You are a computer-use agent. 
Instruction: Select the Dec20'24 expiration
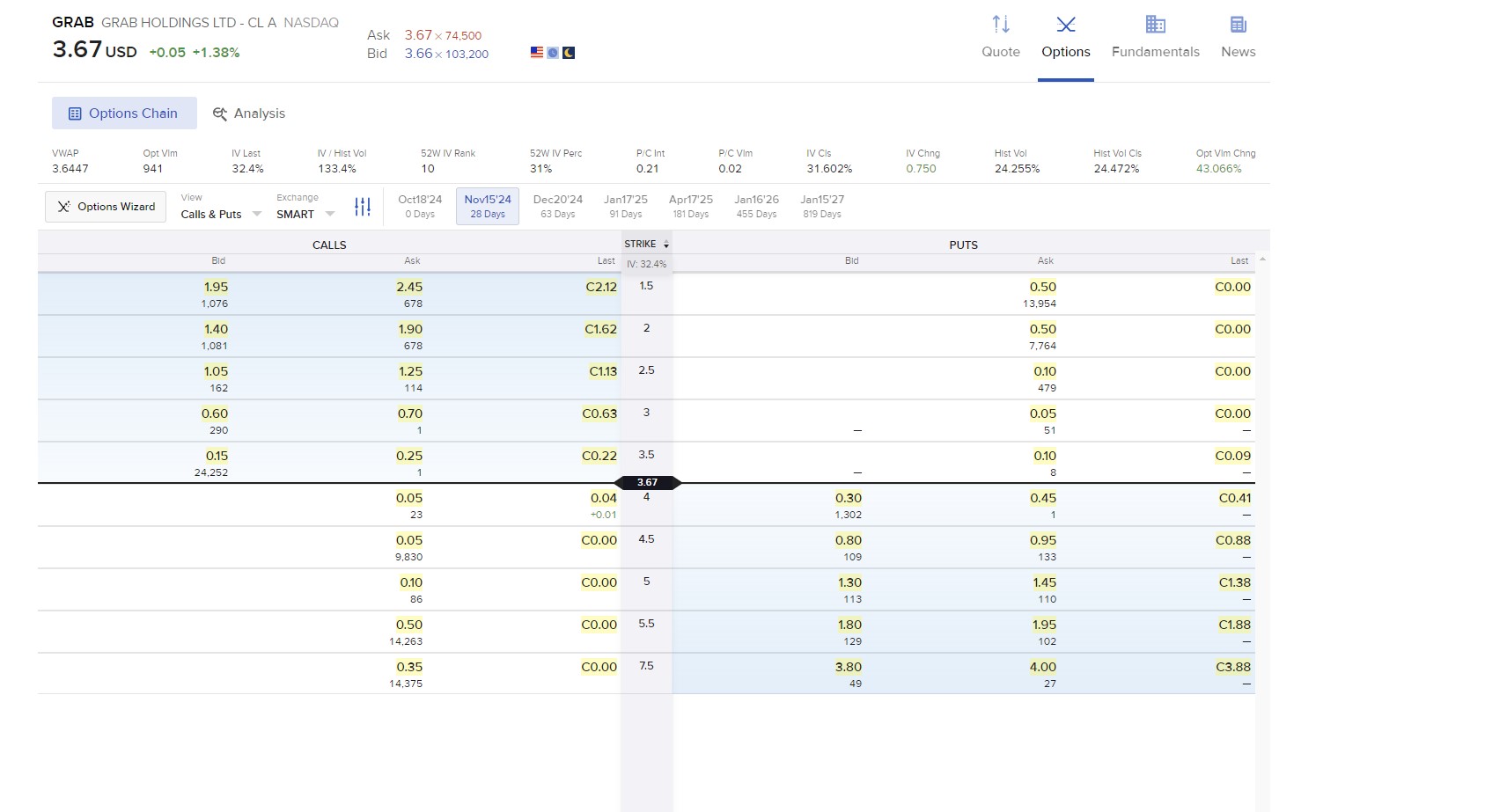click(558, 206)
